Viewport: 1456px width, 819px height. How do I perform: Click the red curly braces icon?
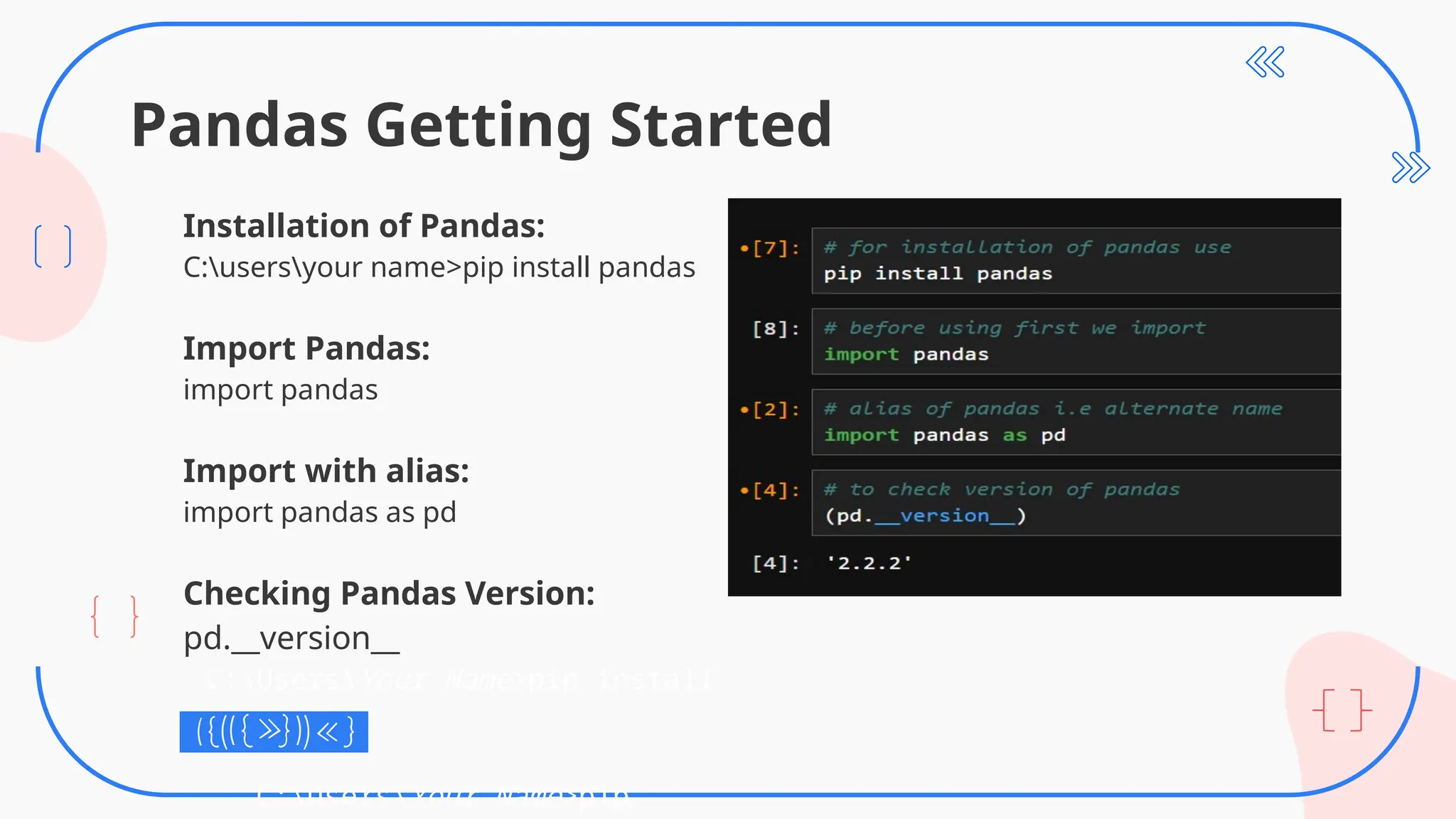[x=114, y=616]
